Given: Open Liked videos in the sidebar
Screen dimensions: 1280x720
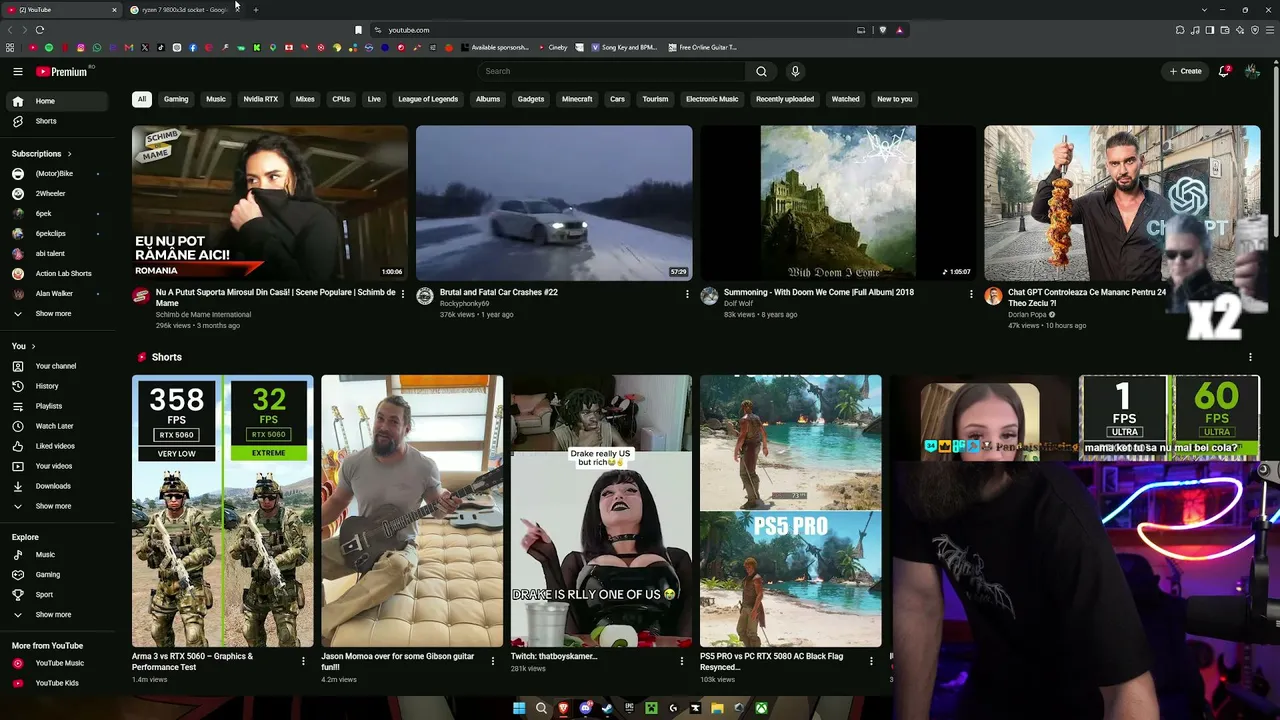Looking at the screenshot, I should click(x=55, y=446).
